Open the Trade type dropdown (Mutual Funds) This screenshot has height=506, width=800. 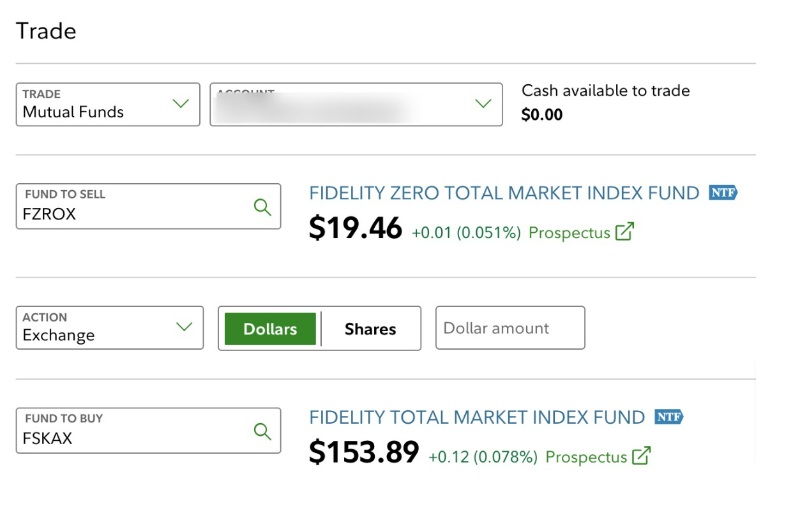[109, 104]
